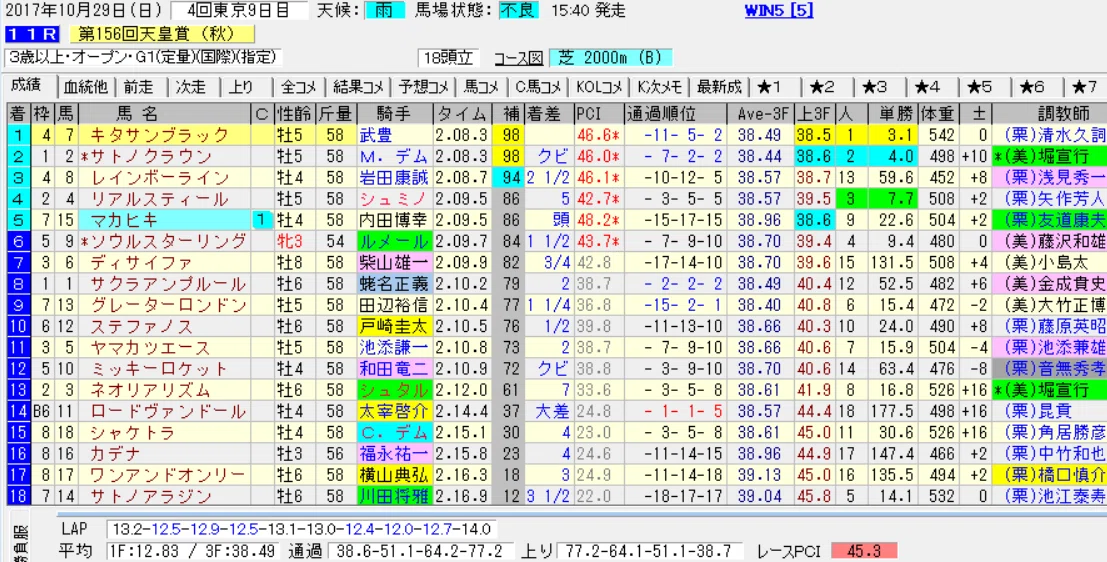Open the 馬コメ tab
This screenshot has height=562, width=1107.
[x=481, y=88]
